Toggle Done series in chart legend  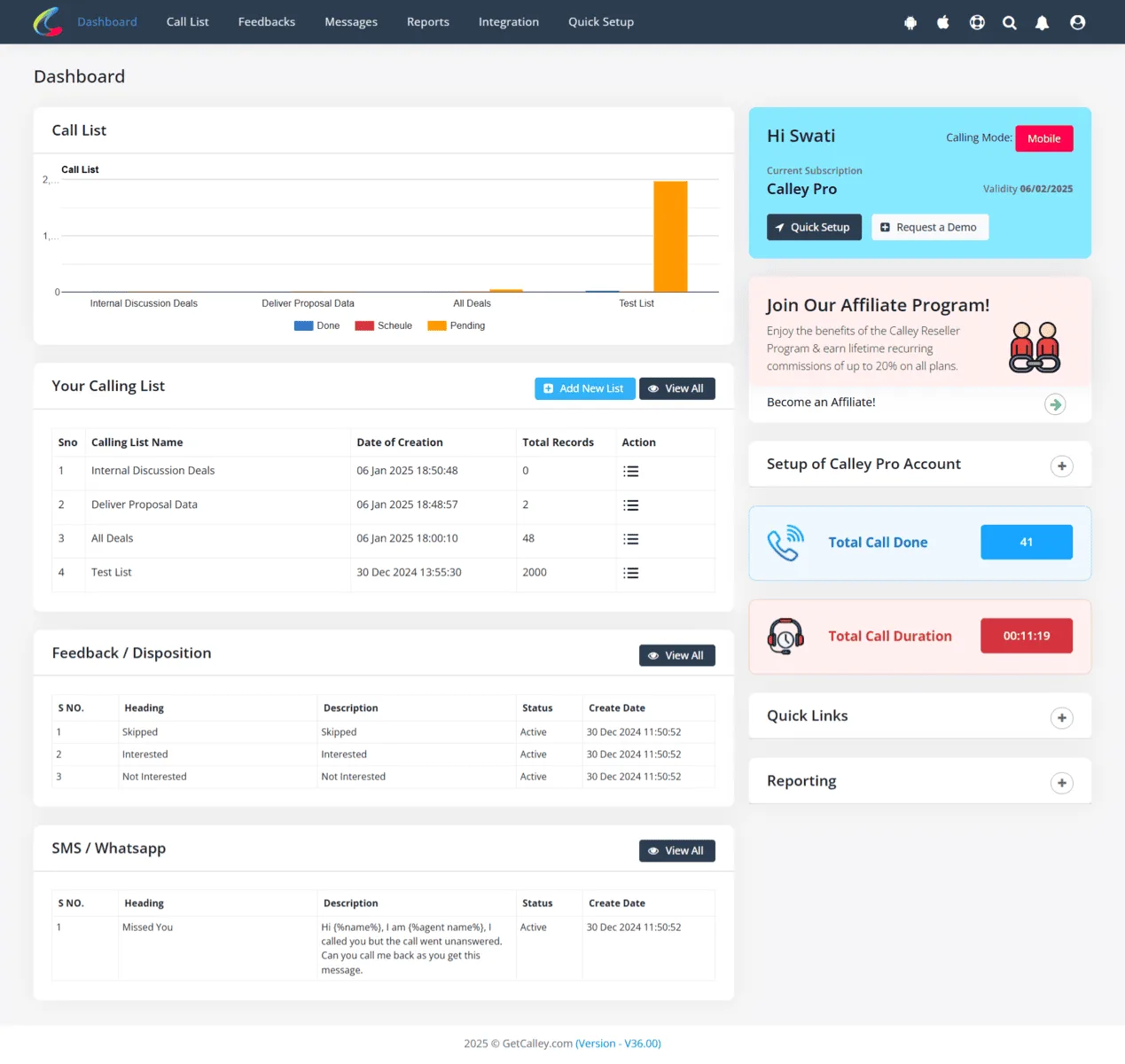tap(316, 325)
